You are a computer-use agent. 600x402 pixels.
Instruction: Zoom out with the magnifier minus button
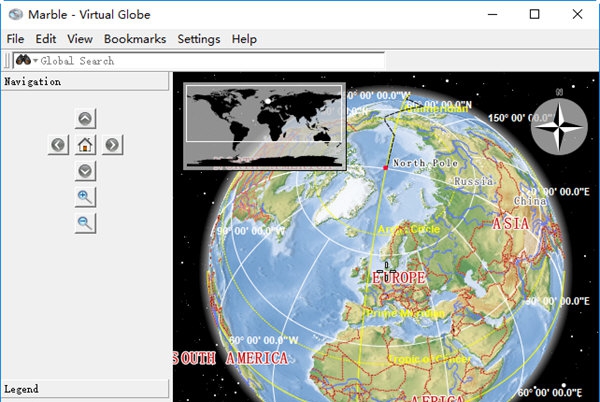[x=85, y=223]
